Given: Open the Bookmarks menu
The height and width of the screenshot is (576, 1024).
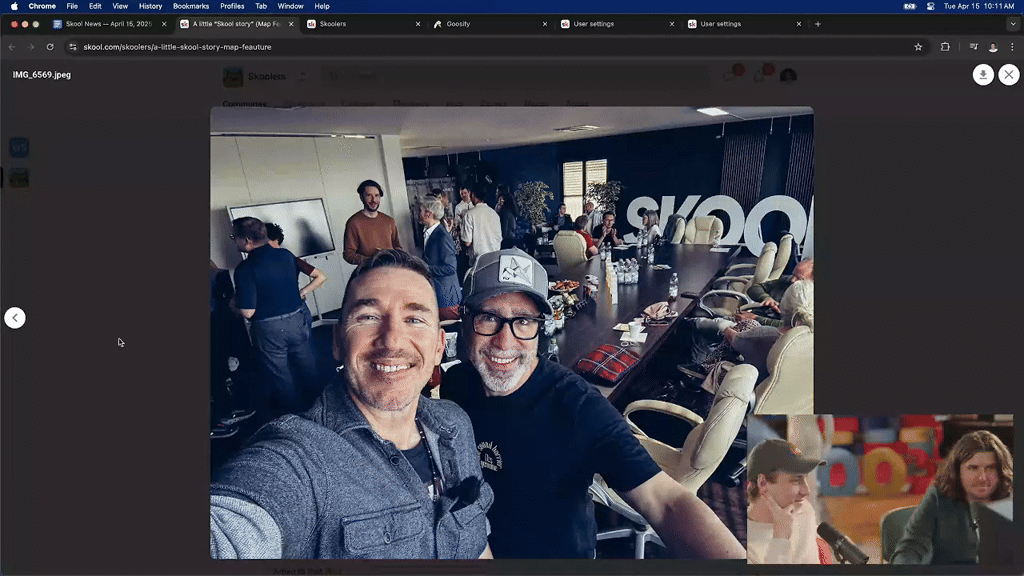Looking at the screenshot, I should [x=191, y=6].
